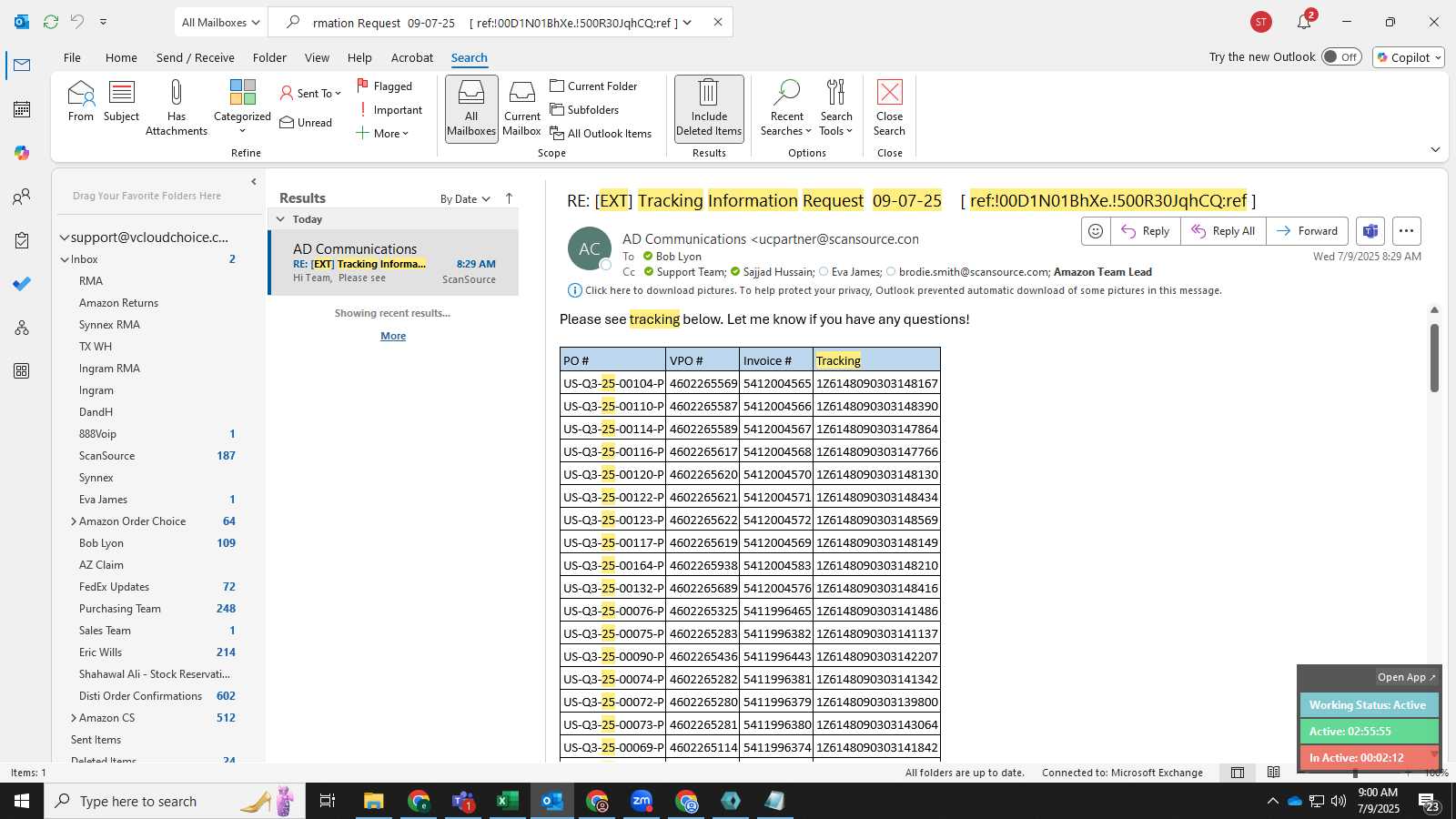The width and height of the screenshot is (1456, 819).
Task: Filter for Has Attachments messages
Action: tap(177, 107)
